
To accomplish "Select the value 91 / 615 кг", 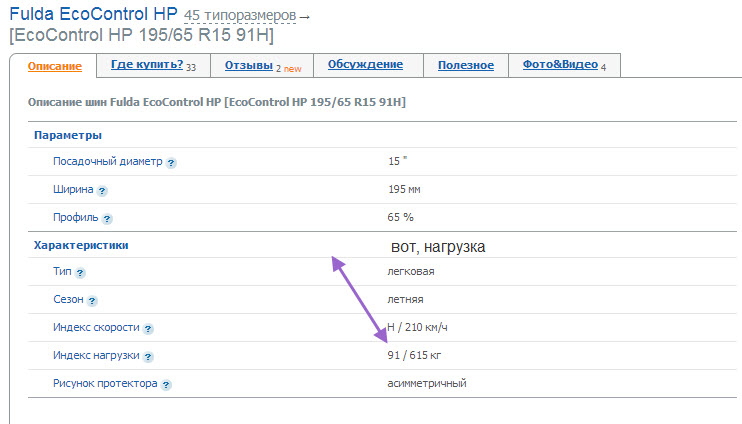I will tap(414, 355).
